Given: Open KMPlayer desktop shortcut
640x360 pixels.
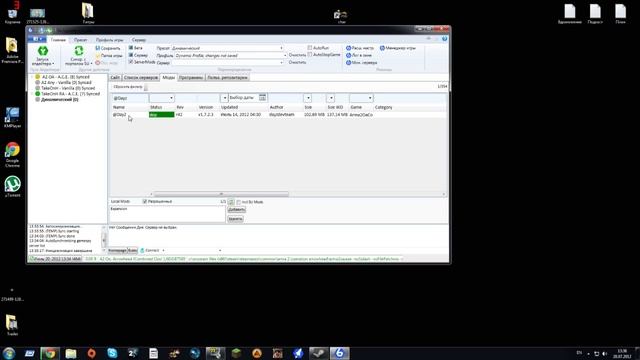Looking at the screenshot, I should pos(12,118).
